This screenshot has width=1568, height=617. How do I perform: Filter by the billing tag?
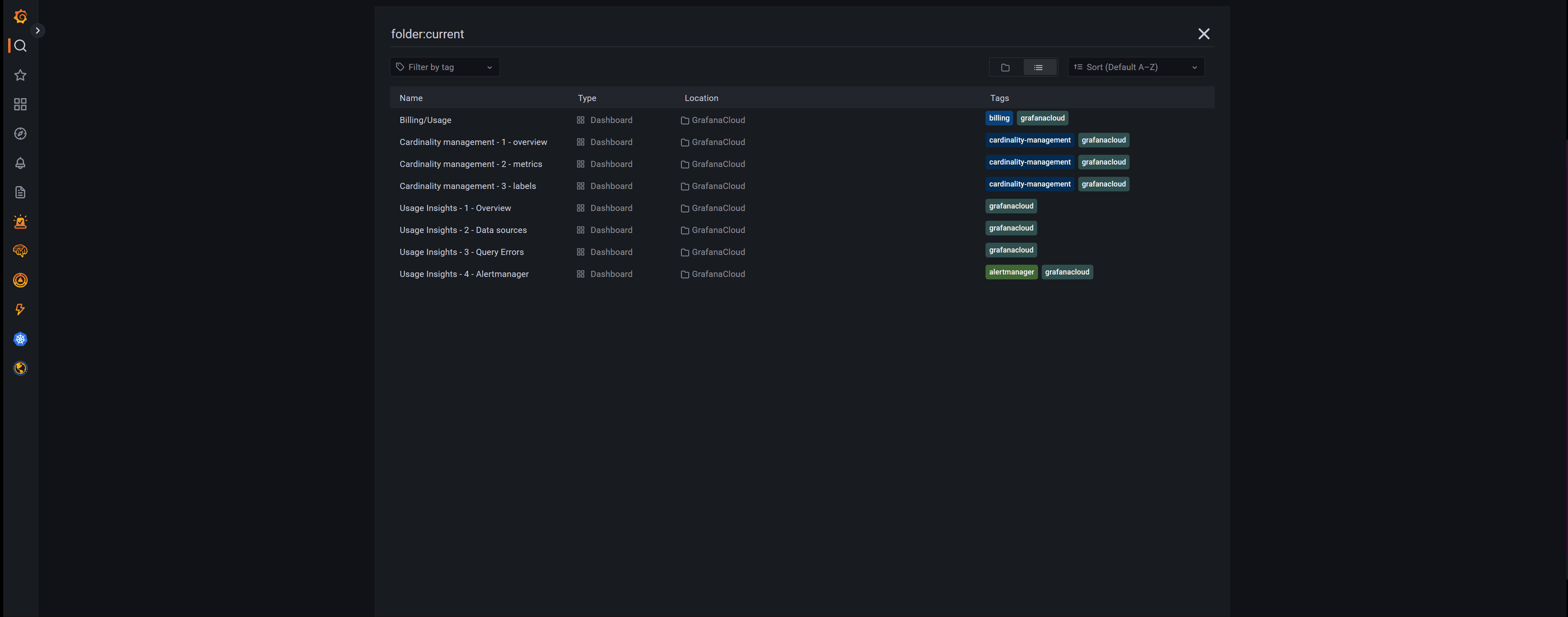click(998, 118)
